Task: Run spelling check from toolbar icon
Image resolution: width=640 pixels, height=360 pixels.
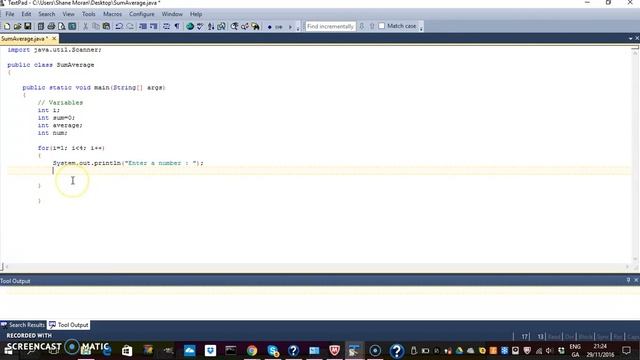Action: pos(200,26)
